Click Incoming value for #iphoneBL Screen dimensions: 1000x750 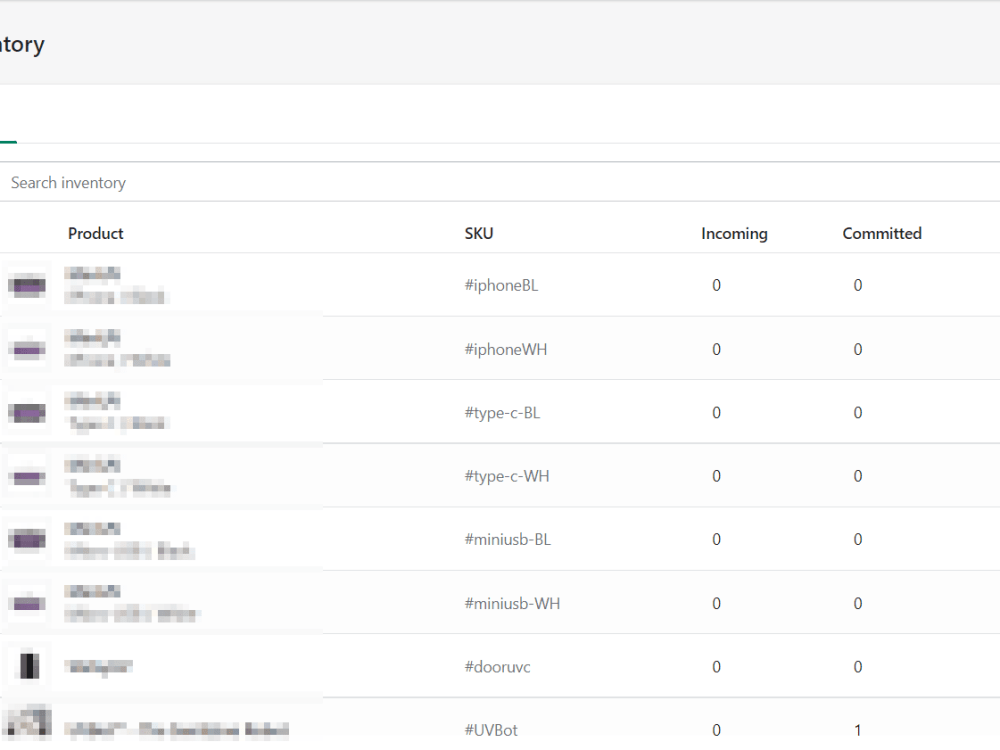pyautogui.click(x=716, y=285)
